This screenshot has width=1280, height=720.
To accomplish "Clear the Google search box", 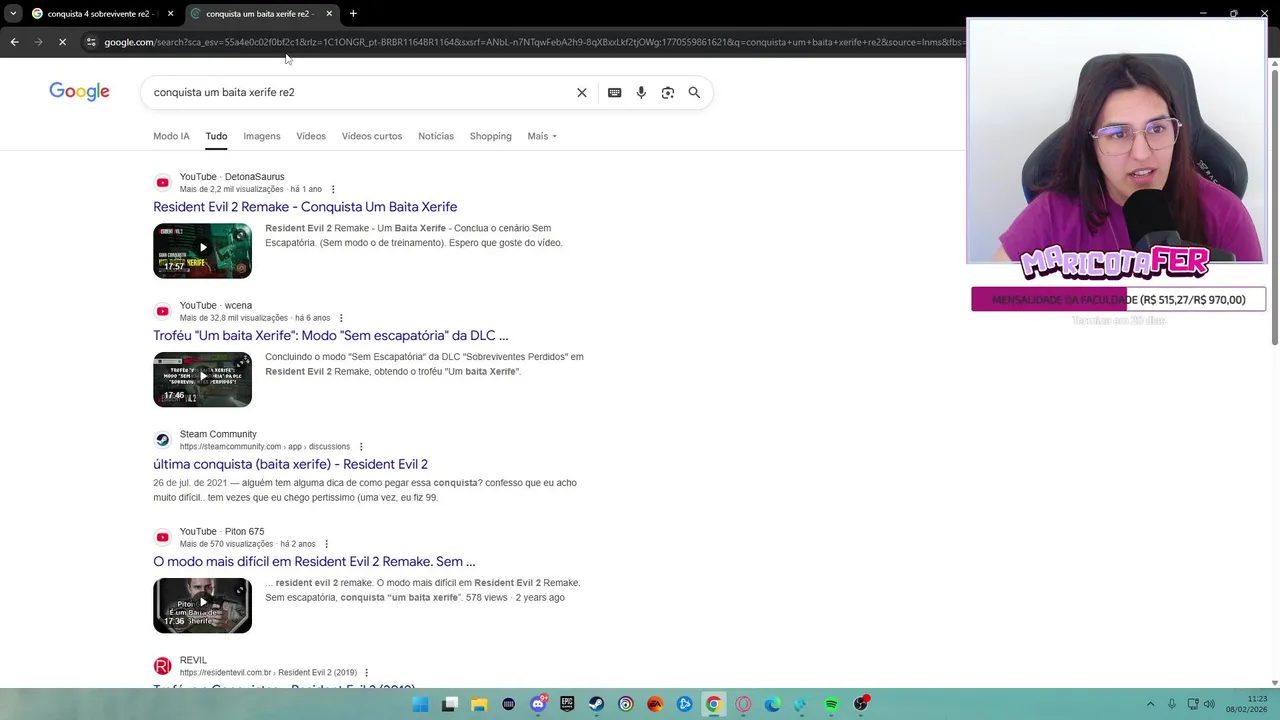I will pyautogui.click(x=582, y=92).
